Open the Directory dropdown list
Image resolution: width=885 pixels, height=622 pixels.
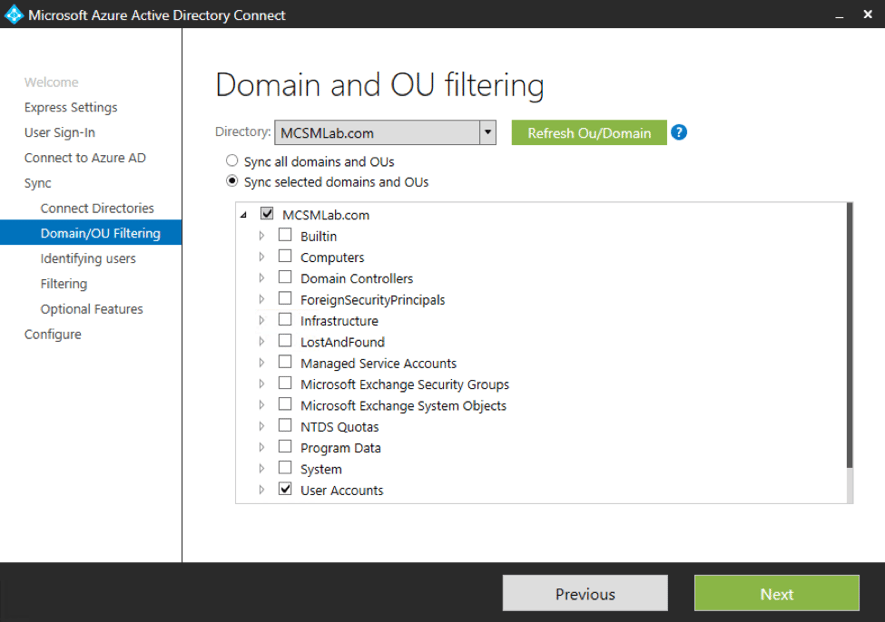tap(488, 133)
